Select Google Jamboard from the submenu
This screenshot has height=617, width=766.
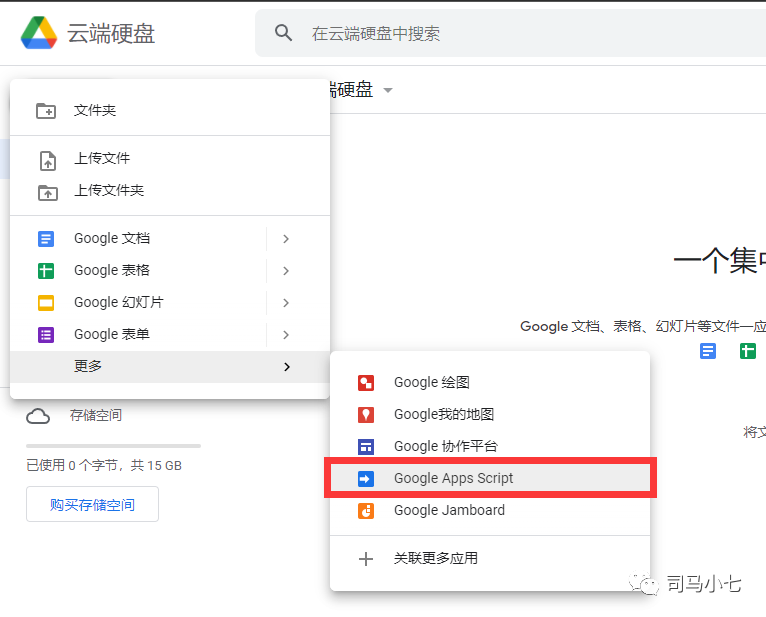(x=490, y=510)
